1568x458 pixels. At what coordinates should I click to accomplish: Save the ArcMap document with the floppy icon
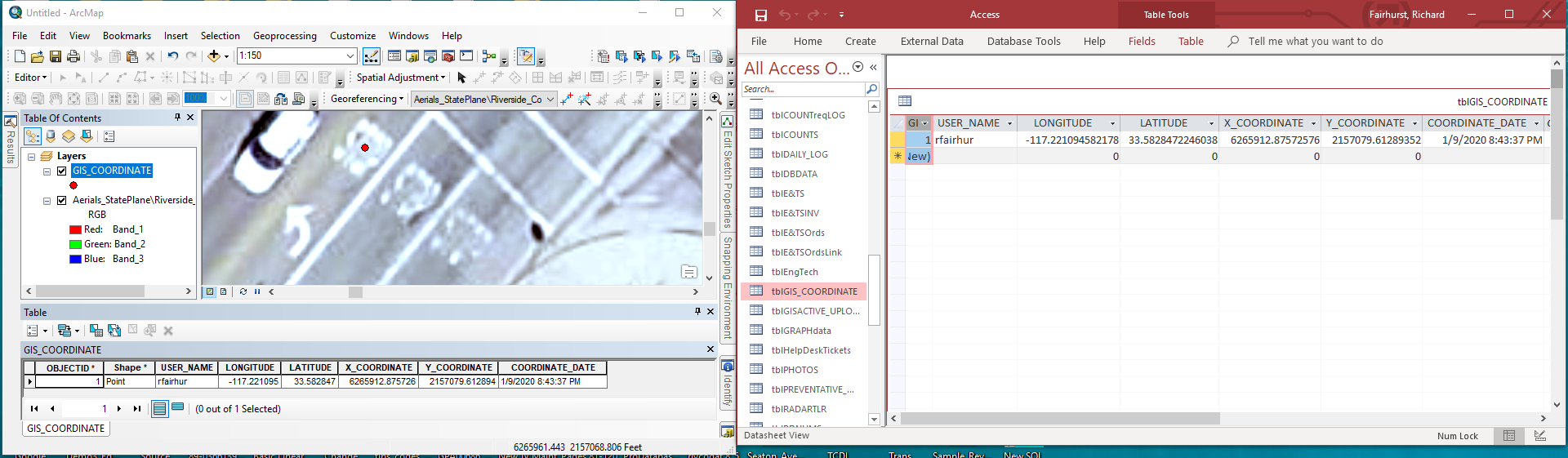(56, 56)
